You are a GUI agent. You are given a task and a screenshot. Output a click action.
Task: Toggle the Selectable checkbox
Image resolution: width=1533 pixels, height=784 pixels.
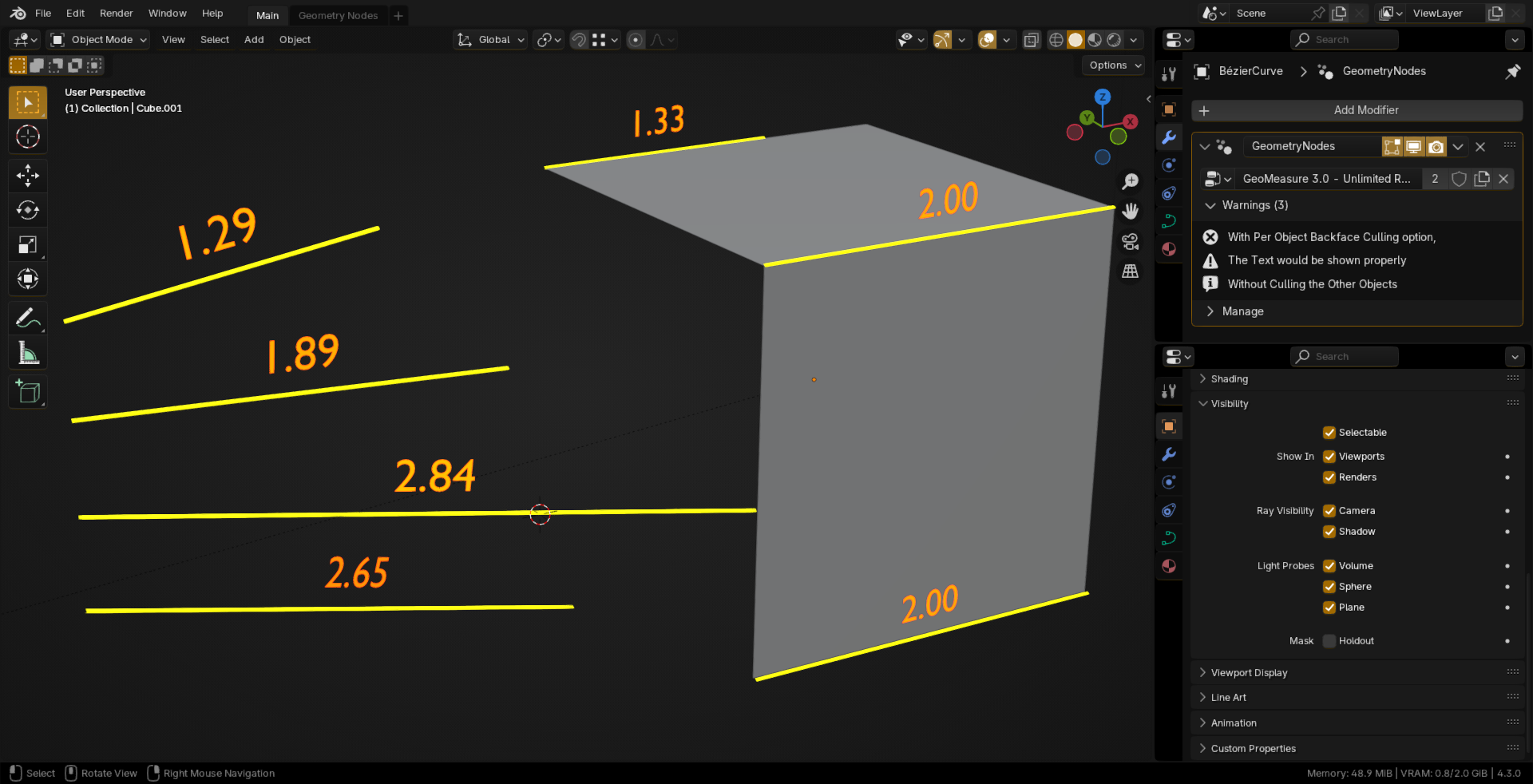(1329, 433)
